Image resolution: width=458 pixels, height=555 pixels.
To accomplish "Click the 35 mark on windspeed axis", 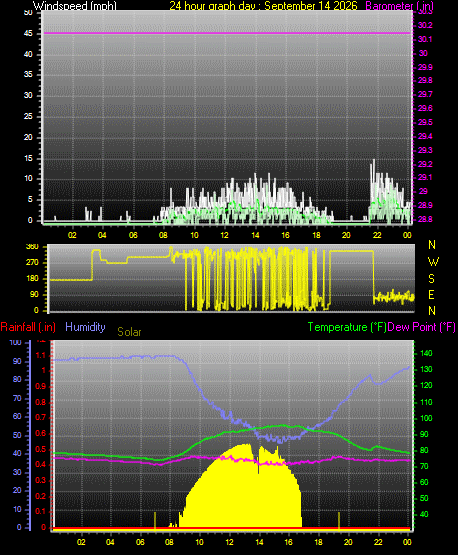I will pyautogui.click(x=28, y=74).
